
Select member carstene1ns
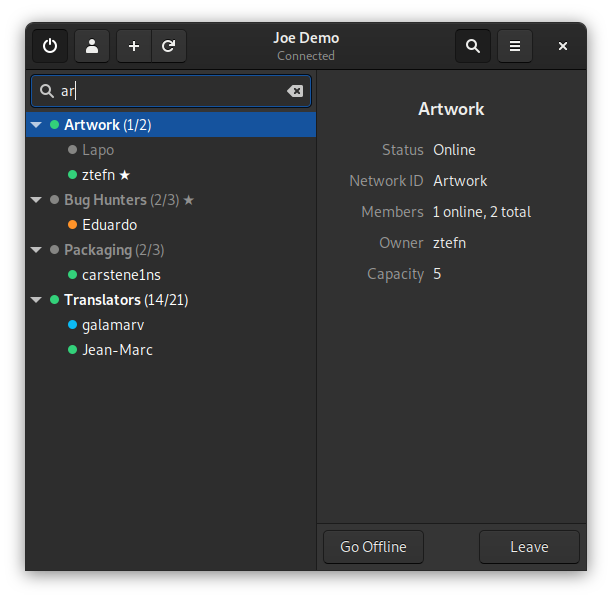(x=121, y=275)
